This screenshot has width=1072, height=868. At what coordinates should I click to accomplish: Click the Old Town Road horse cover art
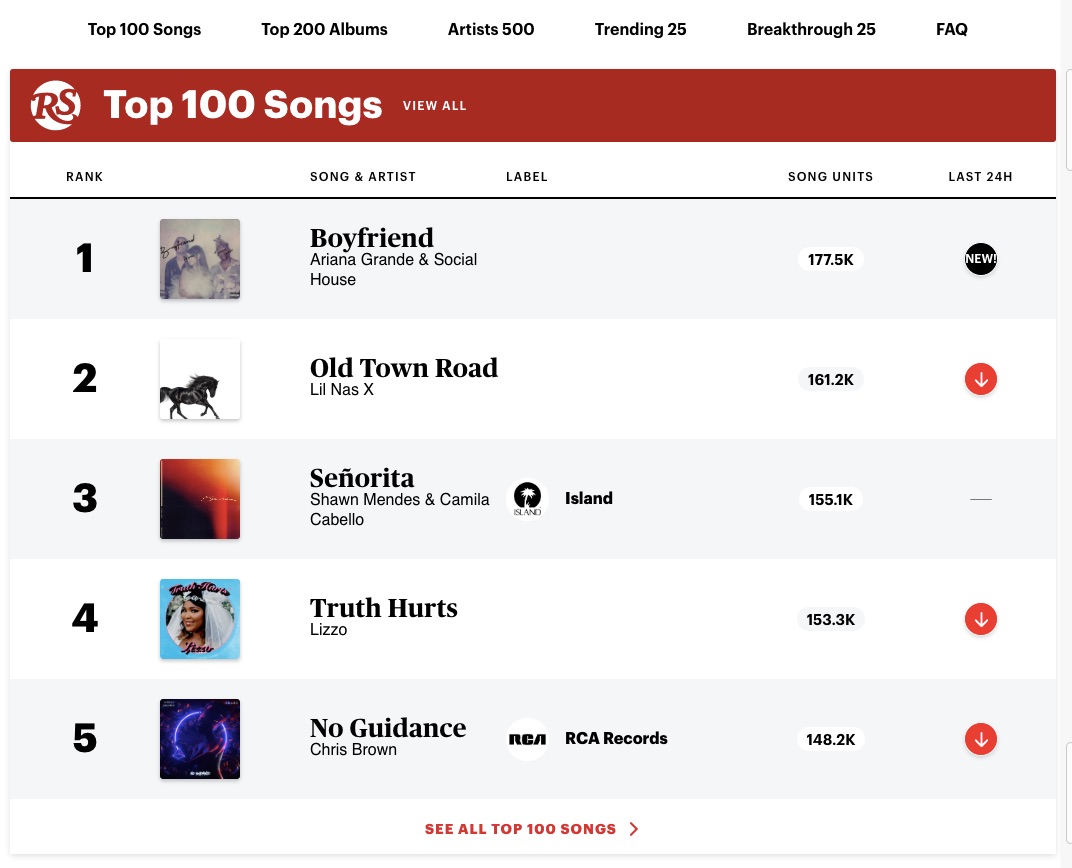[x=200, y=379]
